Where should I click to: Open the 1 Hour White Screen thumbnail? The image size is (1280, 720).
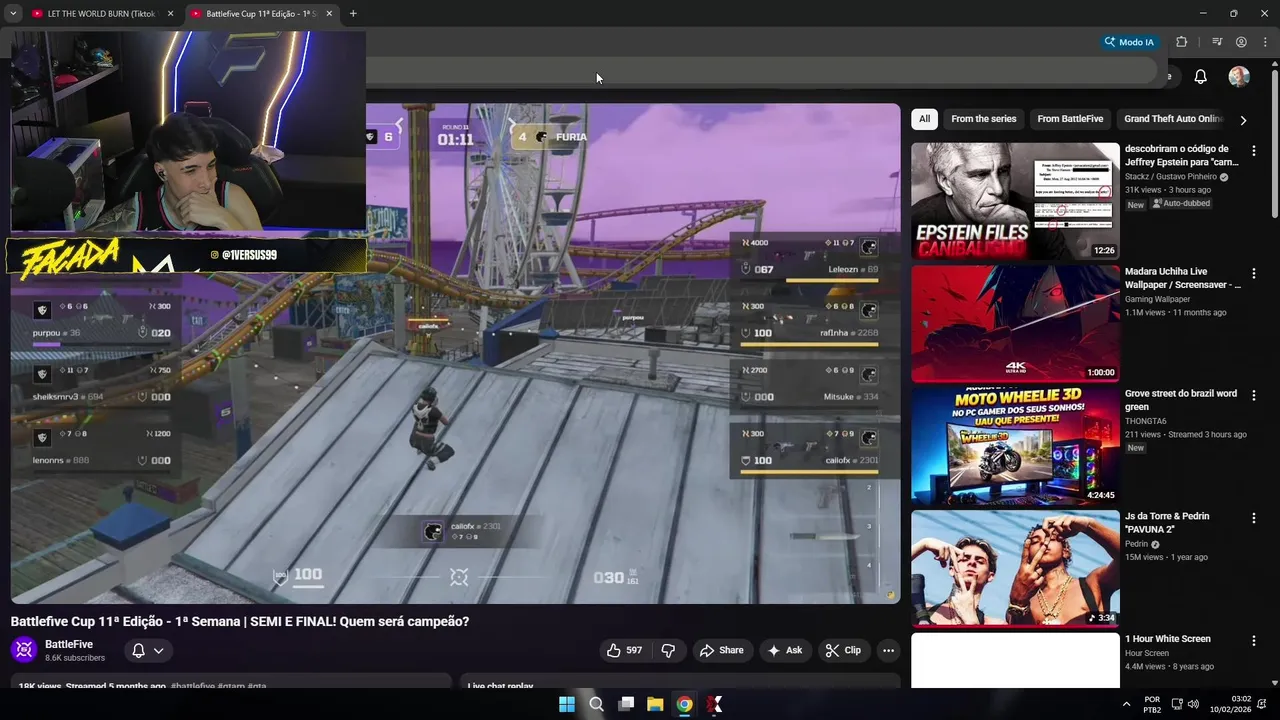(1015, 660)
